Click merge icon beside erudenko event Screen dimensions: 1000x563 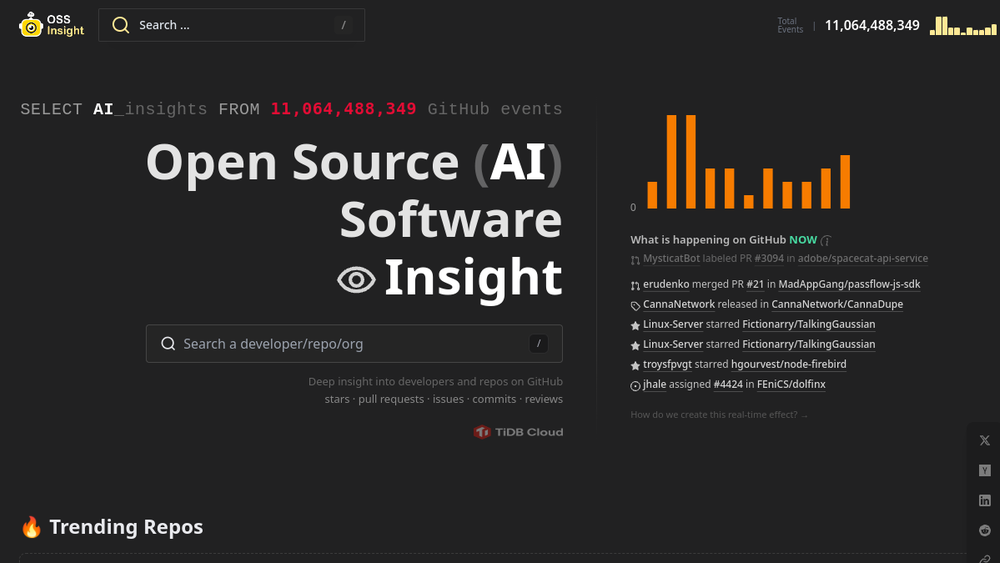(635, 286)
